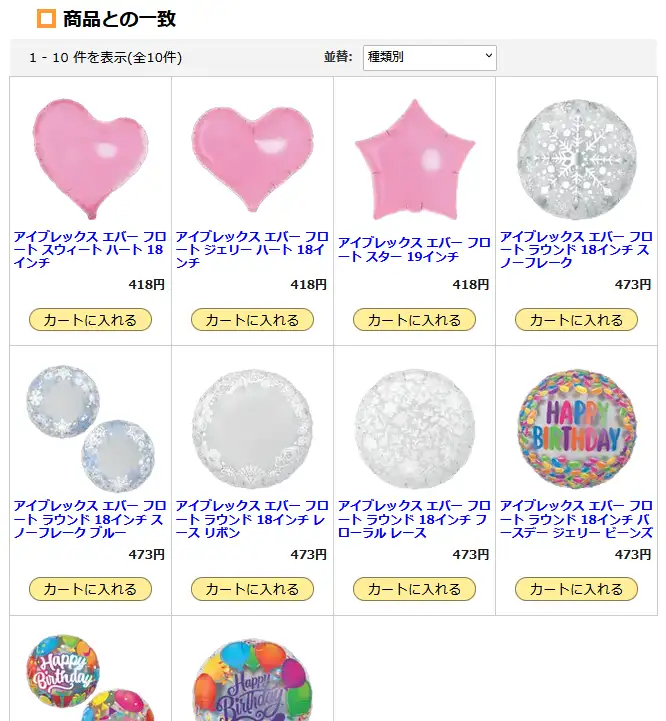Add レース リボン balloon to cart
This screenshot has width=666, height=721.
pos(253,589)
